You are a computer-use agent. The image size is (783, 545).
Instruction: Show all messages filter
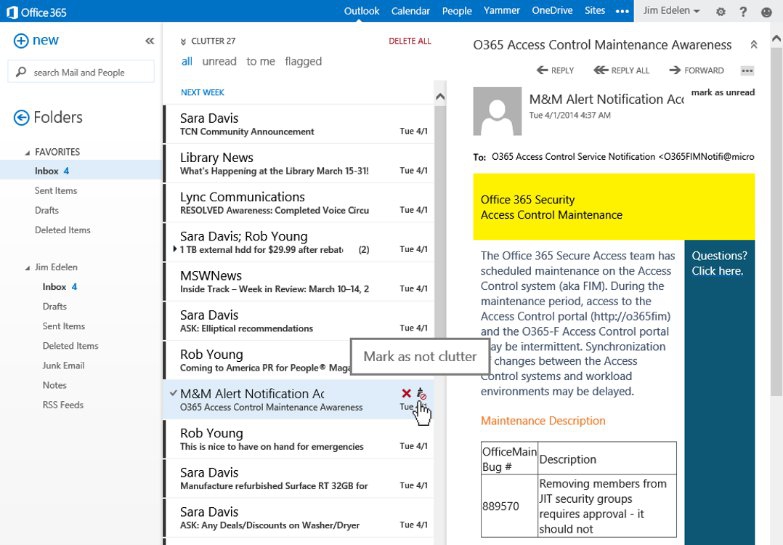click(187, 61)
